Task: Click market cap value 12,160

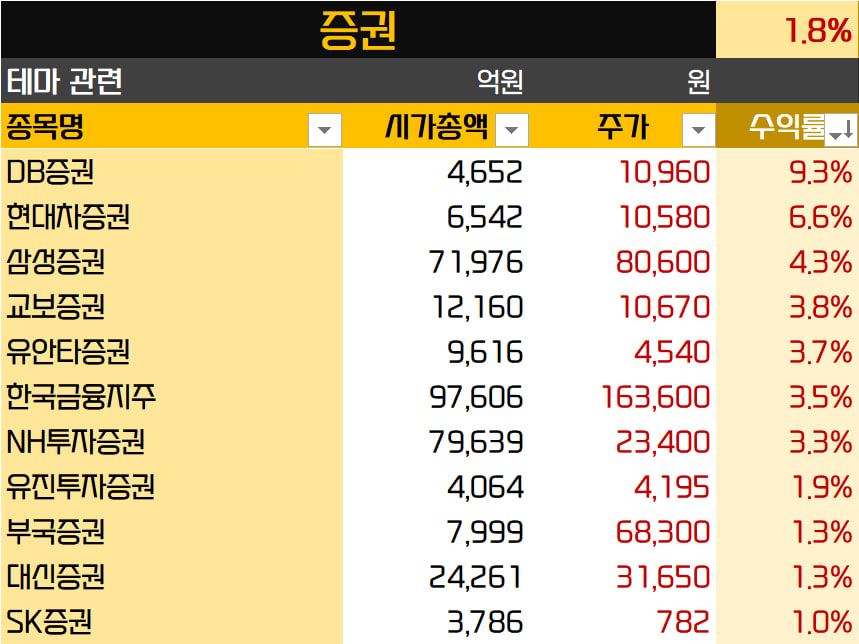Action: pos(477,307)
